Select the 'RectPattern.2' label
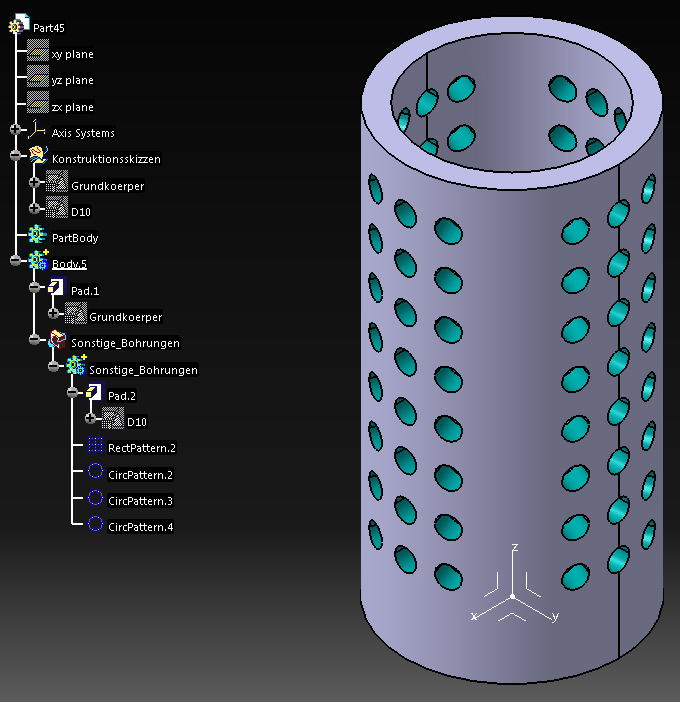The width and height of the screenshot is (680, 702). 142,448
